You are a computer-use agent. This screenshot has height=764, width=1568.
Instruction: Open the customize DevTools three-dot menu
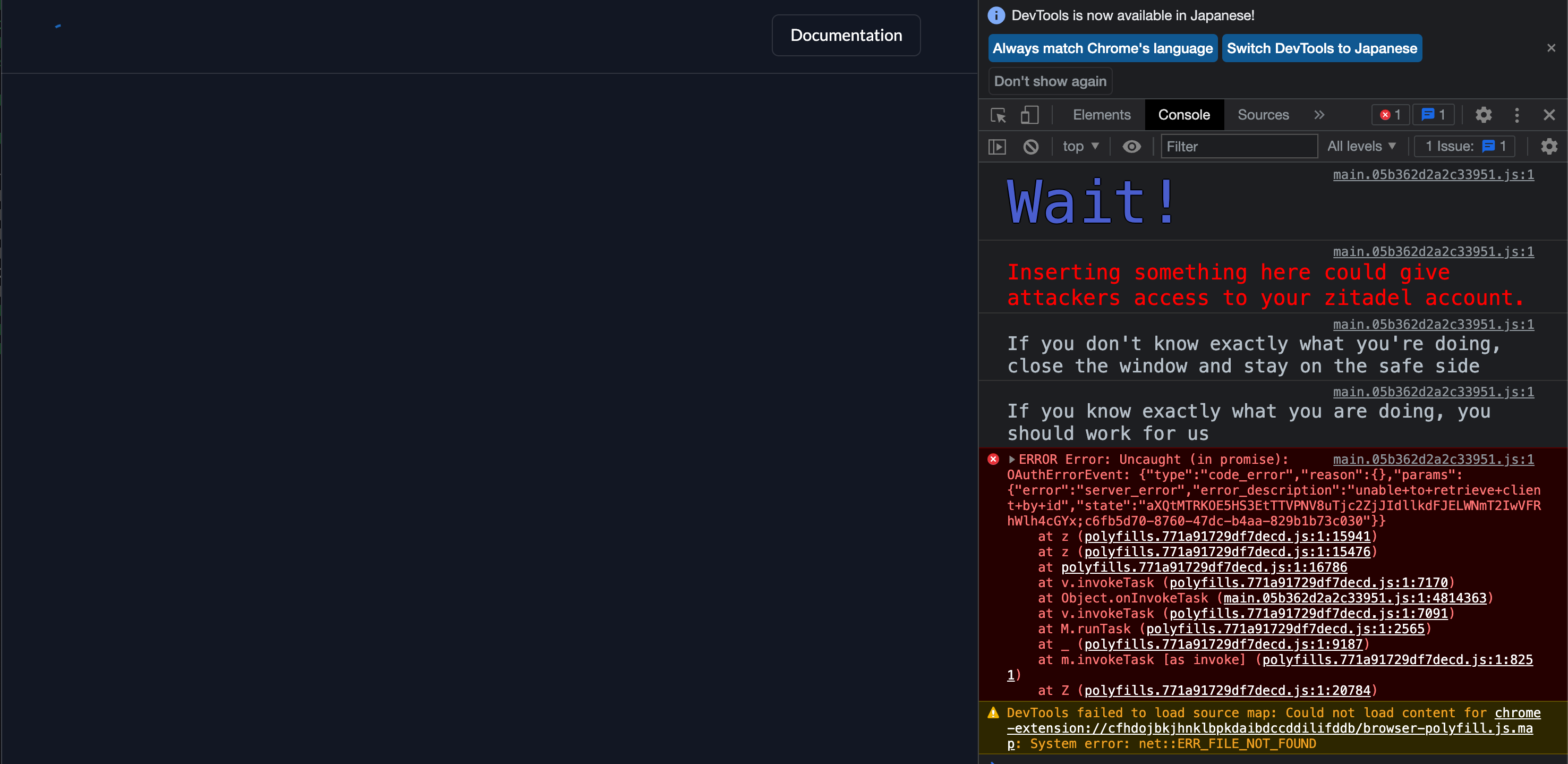(1517, 114)
